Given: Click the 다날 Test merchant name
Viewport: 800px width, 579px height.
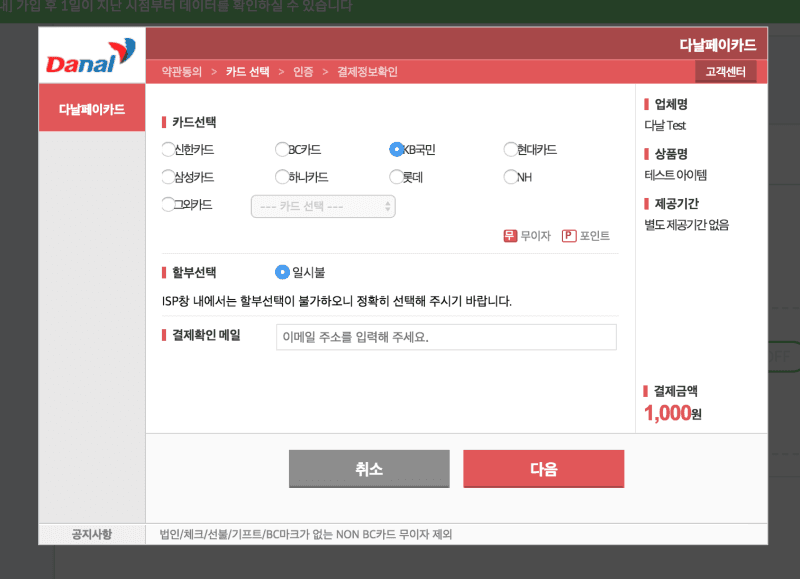Looking at the screenshot, I should (665, 125).
